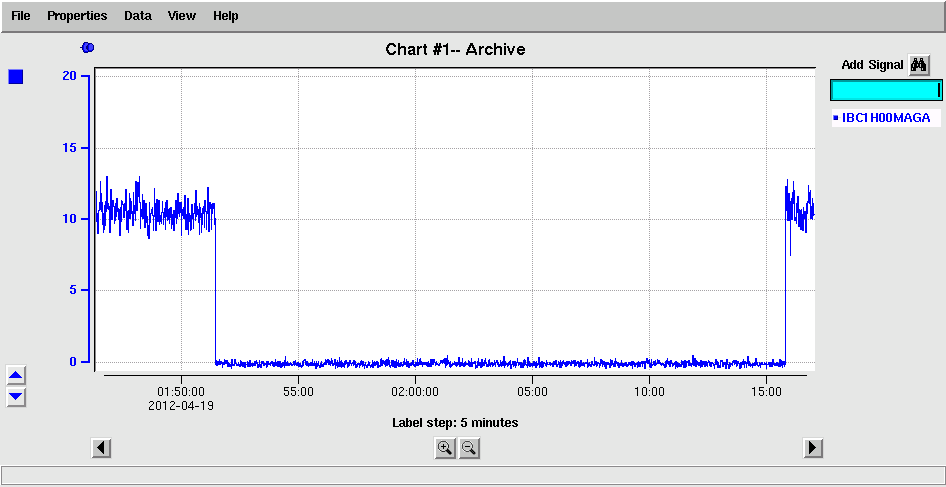The image size is (946, 487).
Task: Click the binoculars Add Signal search icon
Action: 919,65
